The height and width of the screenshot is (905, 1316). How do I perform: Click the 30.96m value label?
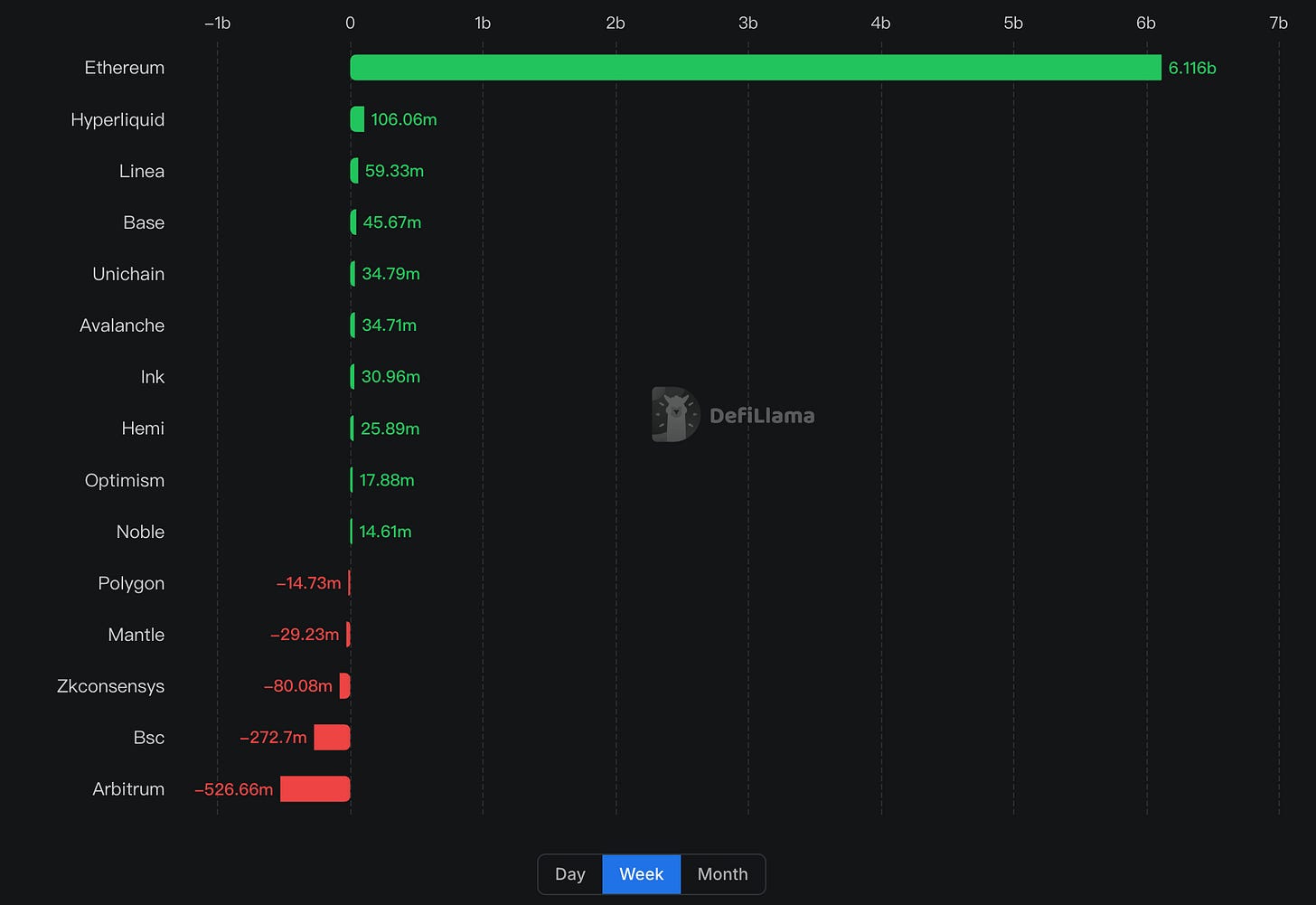[x=390, y=377]
